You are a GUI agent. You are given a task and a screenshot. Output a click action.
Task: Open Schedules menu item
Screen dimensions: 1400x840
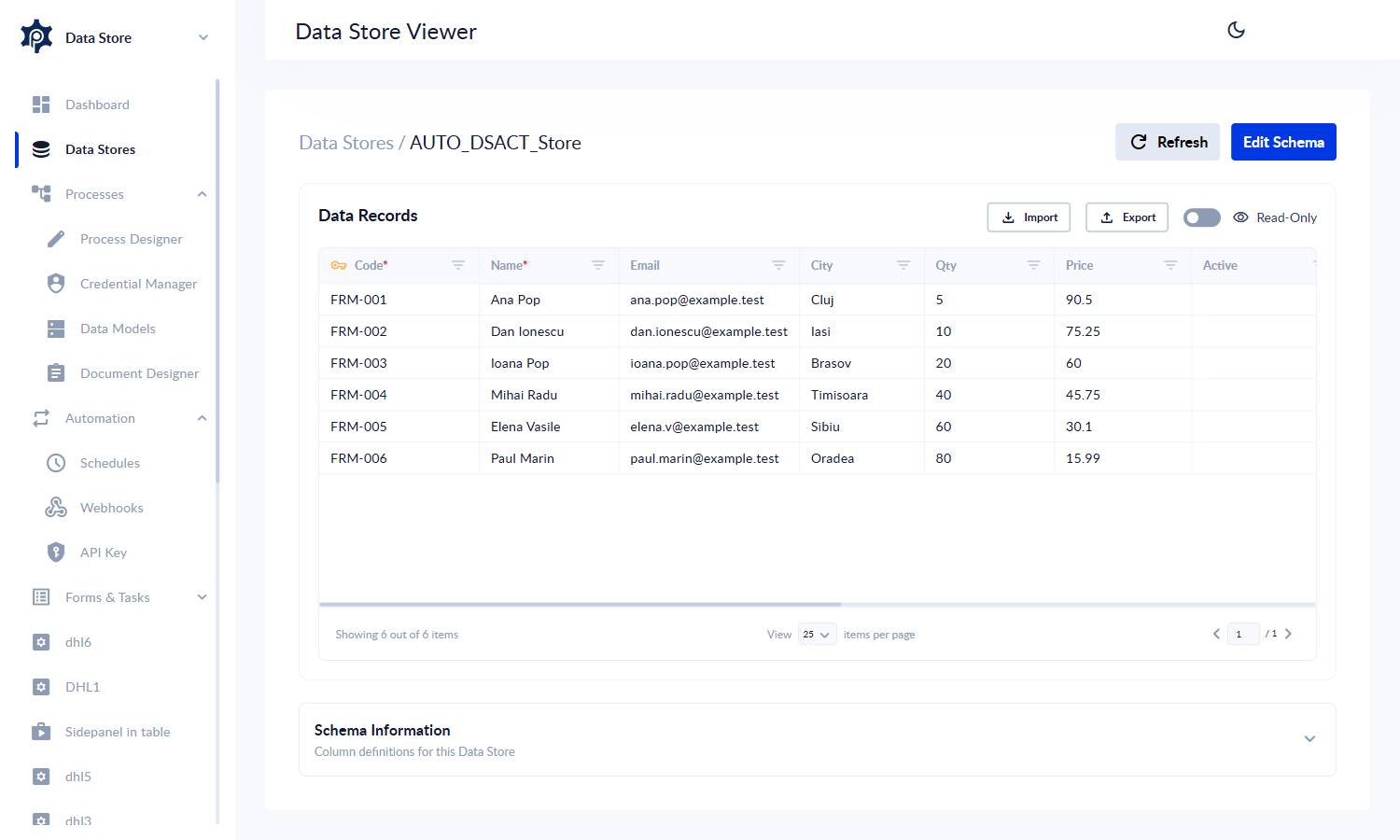tap(110, 463)
